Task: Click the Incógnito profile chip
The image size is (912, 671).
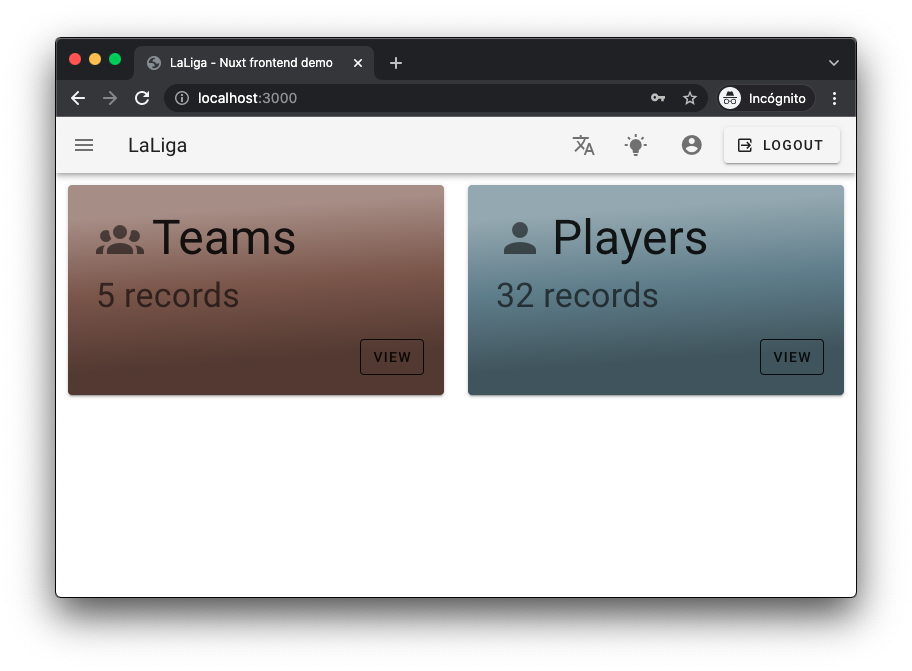Action: [x=765, y=98]
